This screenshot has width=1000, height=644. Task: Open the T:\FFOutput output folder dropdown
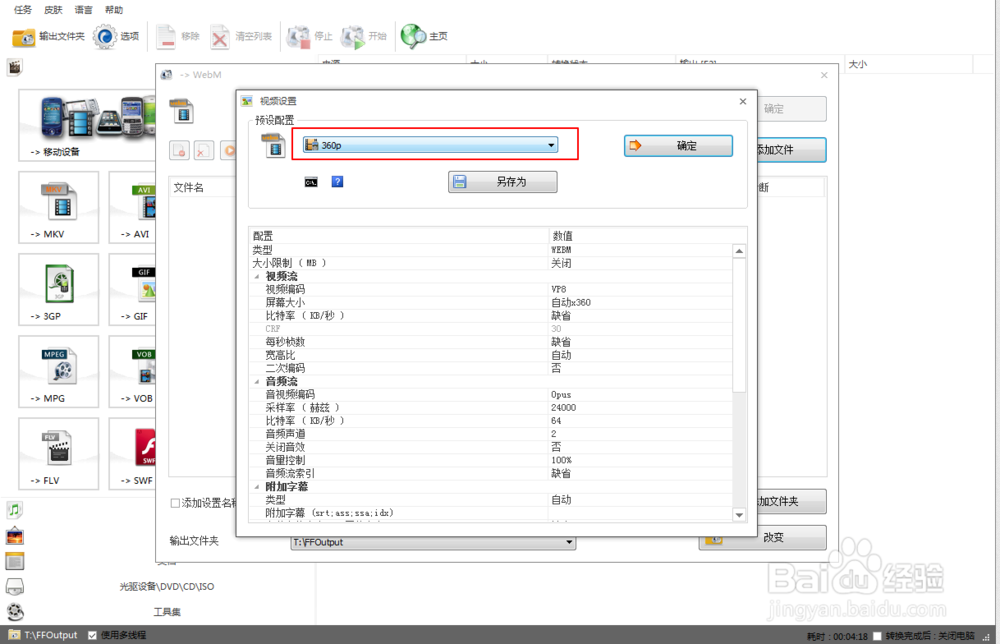[x=433, y=542]
